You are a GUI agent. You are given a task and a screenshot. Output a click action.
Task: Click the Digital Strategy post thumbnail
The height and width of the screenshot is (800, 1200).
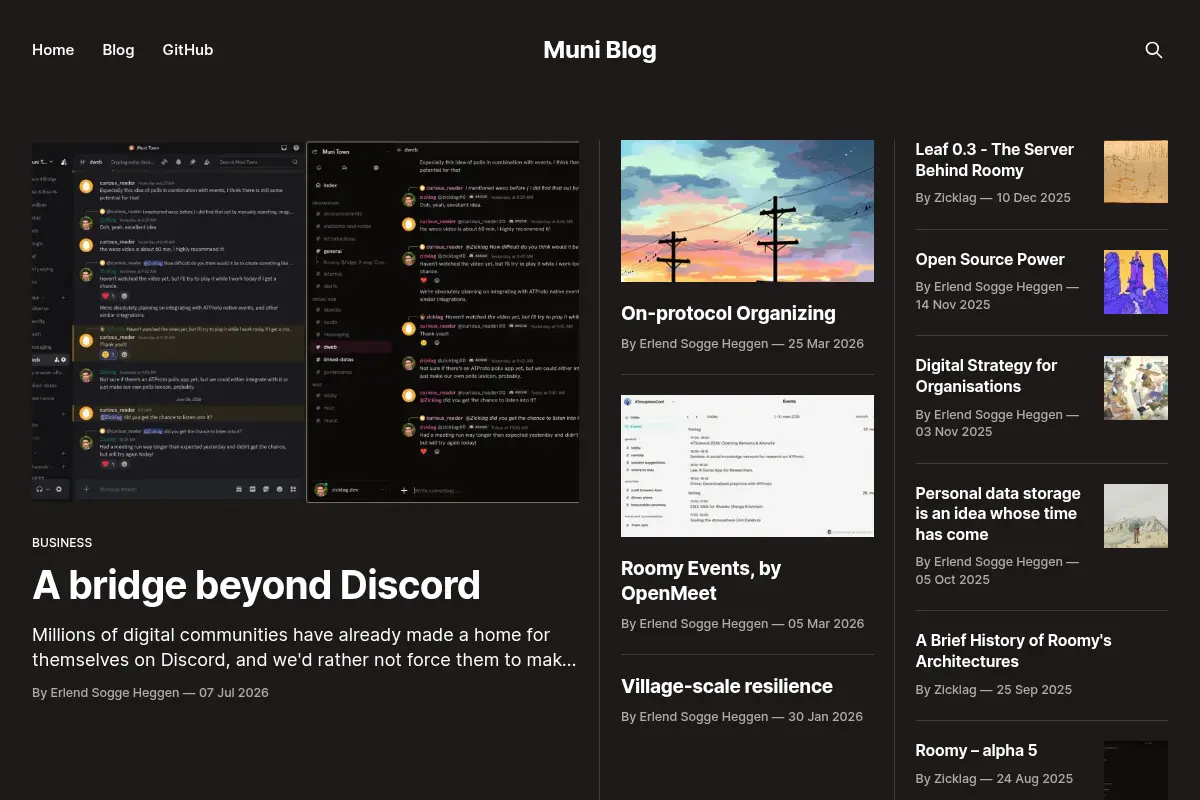1136,388
